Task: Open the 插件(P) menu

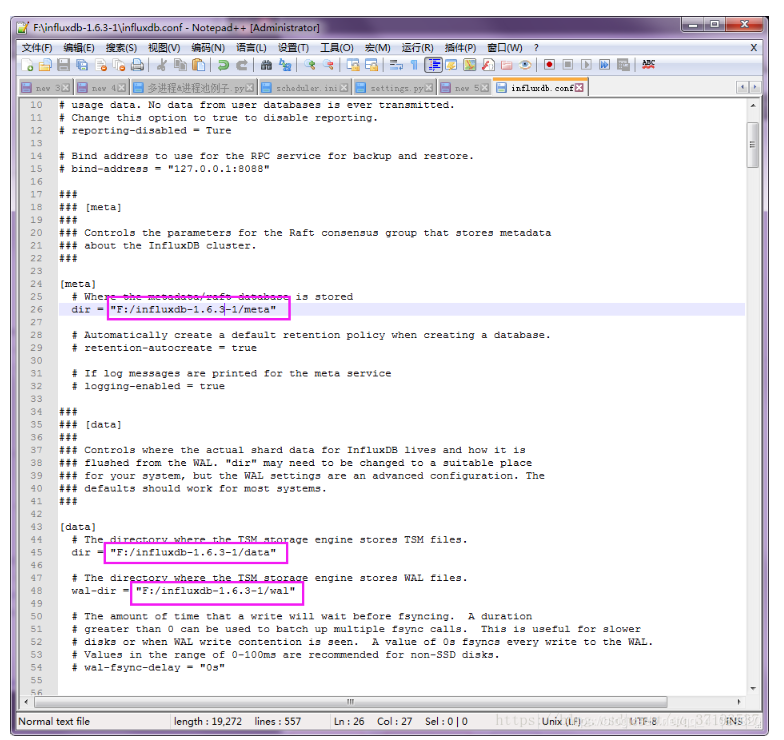Action: pyautogui.click(x=460, y=48)
